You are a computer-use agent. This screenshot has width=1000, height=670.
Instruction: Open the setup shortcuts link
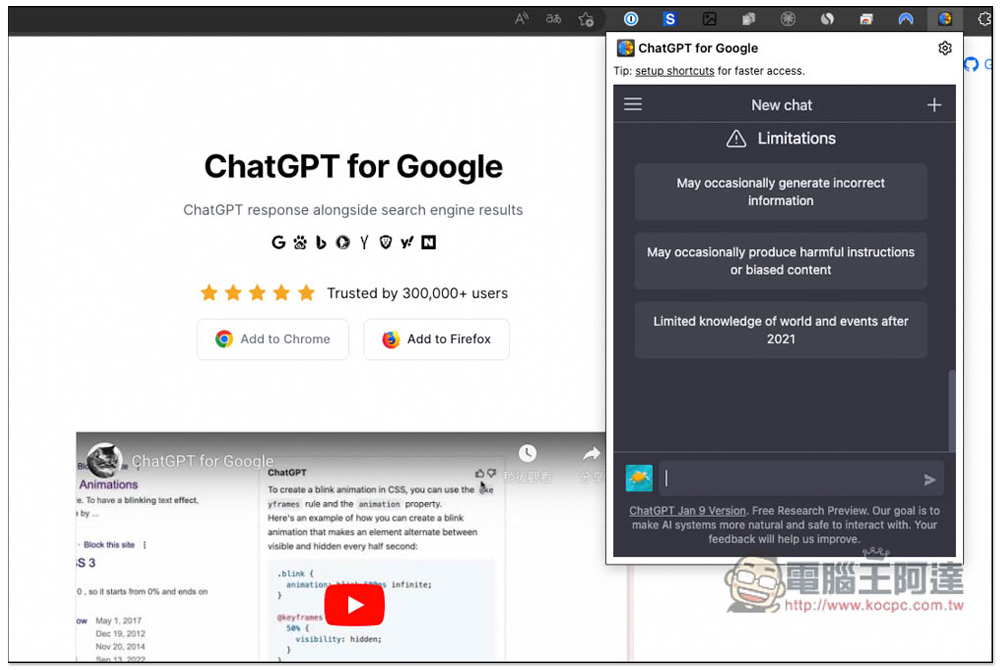click(x=674, y=71)
